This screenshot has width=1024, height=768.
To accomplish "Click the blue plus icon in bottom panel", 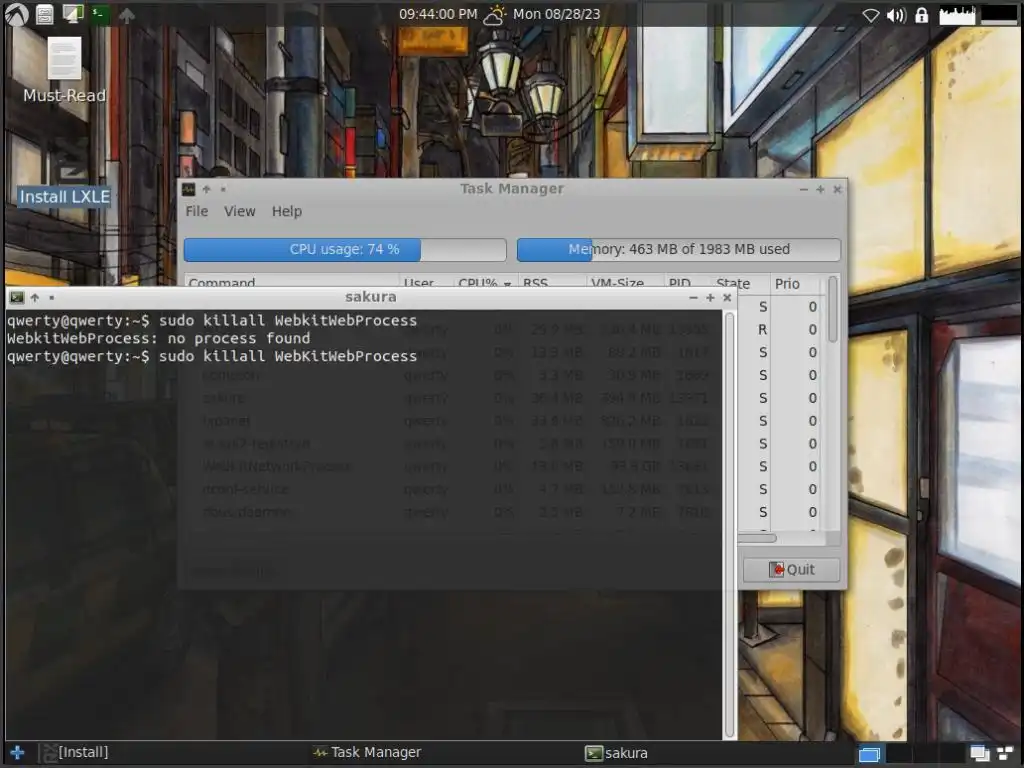I will 18,752.
